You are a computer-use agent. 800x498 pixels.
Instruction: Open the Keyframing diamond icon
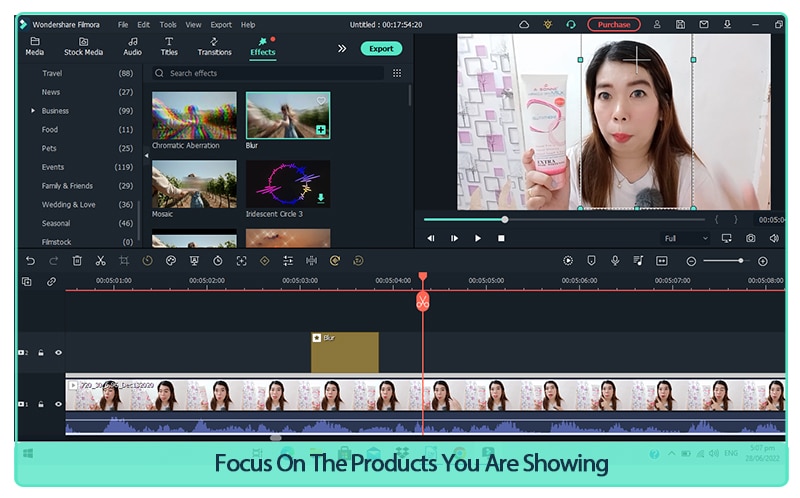[265, 261]
